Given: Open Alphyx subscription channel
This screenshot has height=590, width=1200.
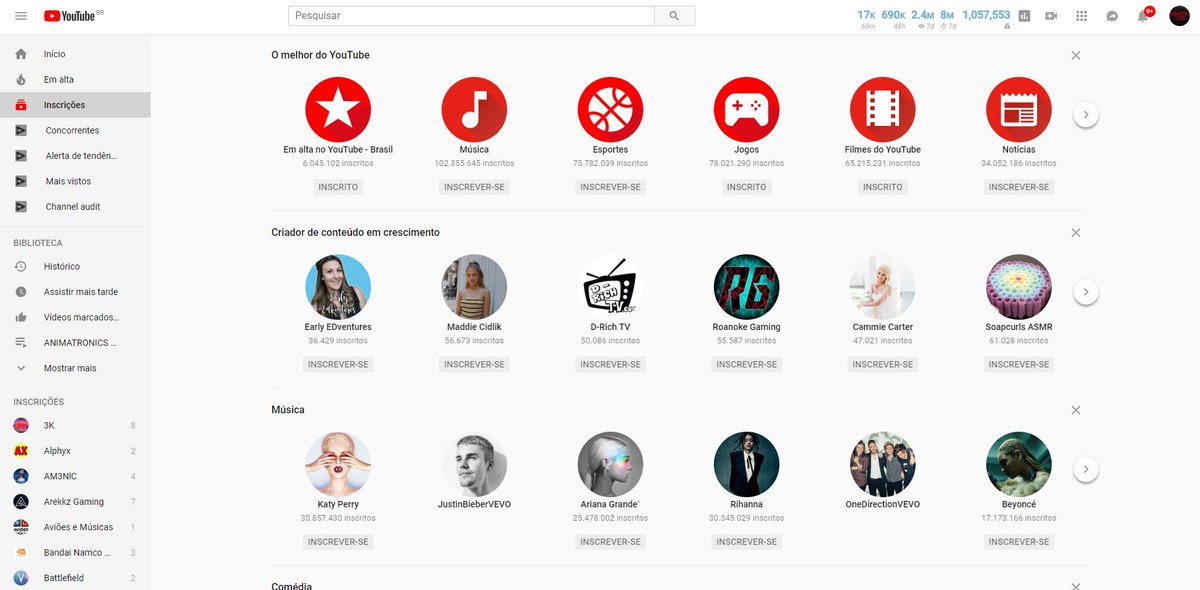Looking at the screenshot, I should tap(75, 451).
